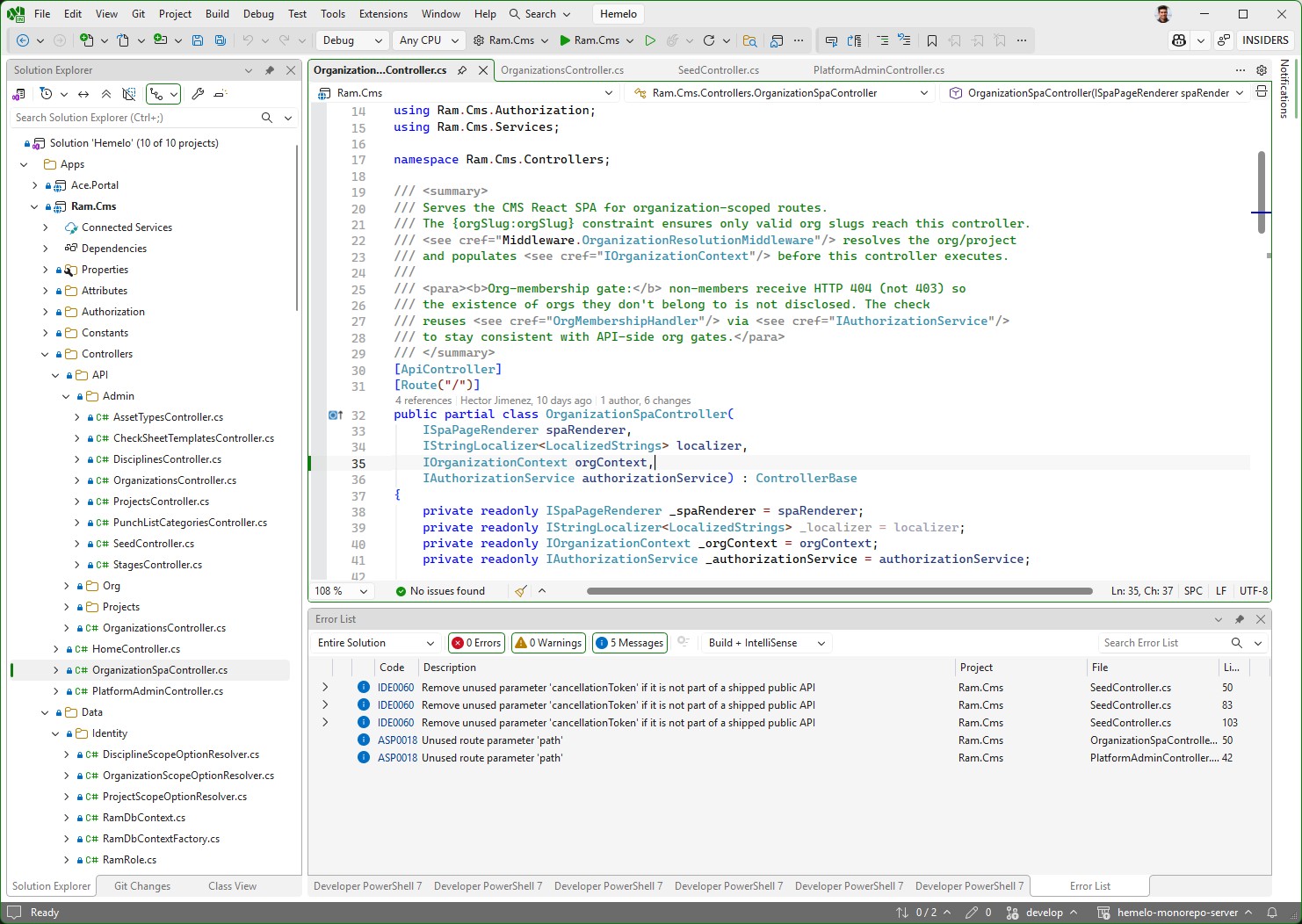Click the Ace.Portal project node
This screenshot has height=924, width=1302.
coord(94,185)
